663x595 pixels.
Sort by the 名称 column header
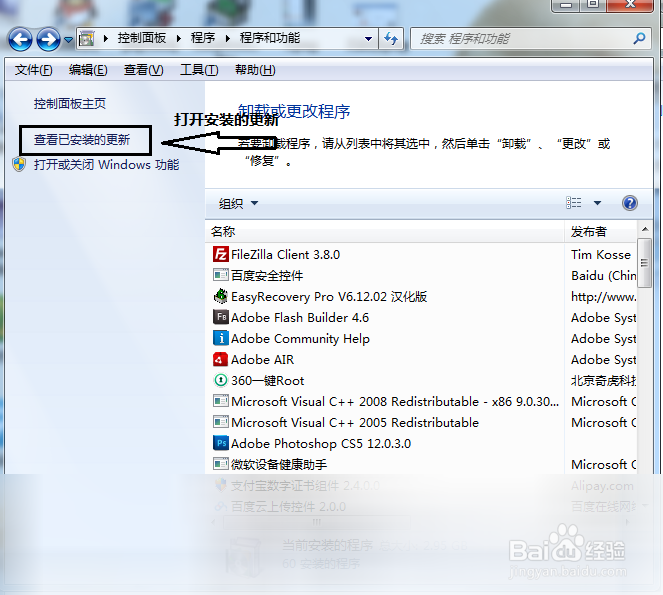pyautogui.click(x=385, y=232)
